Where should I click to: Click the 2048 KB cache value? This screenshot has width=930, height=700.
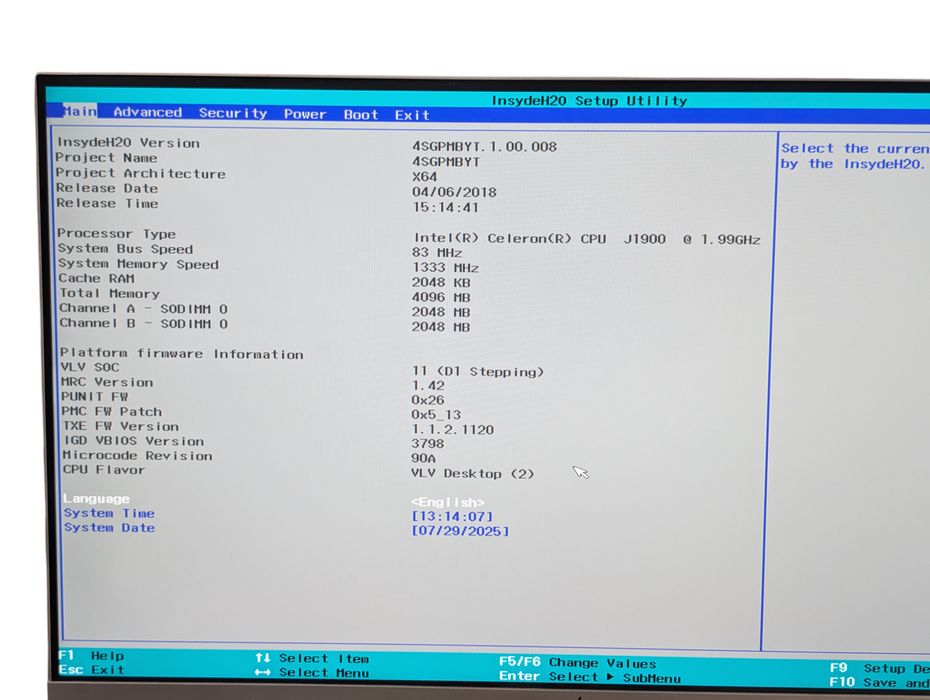point(441,282)
